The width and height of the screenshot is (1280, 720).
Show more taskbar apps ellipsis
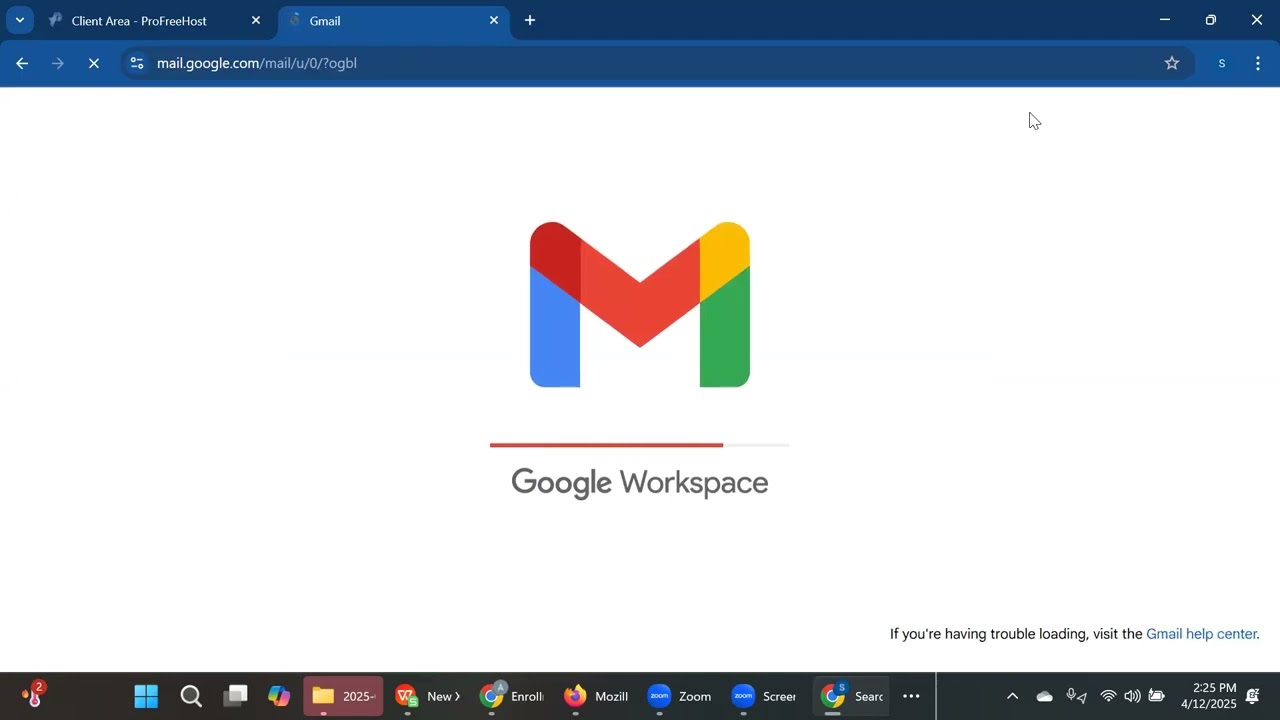click(911, 696)
